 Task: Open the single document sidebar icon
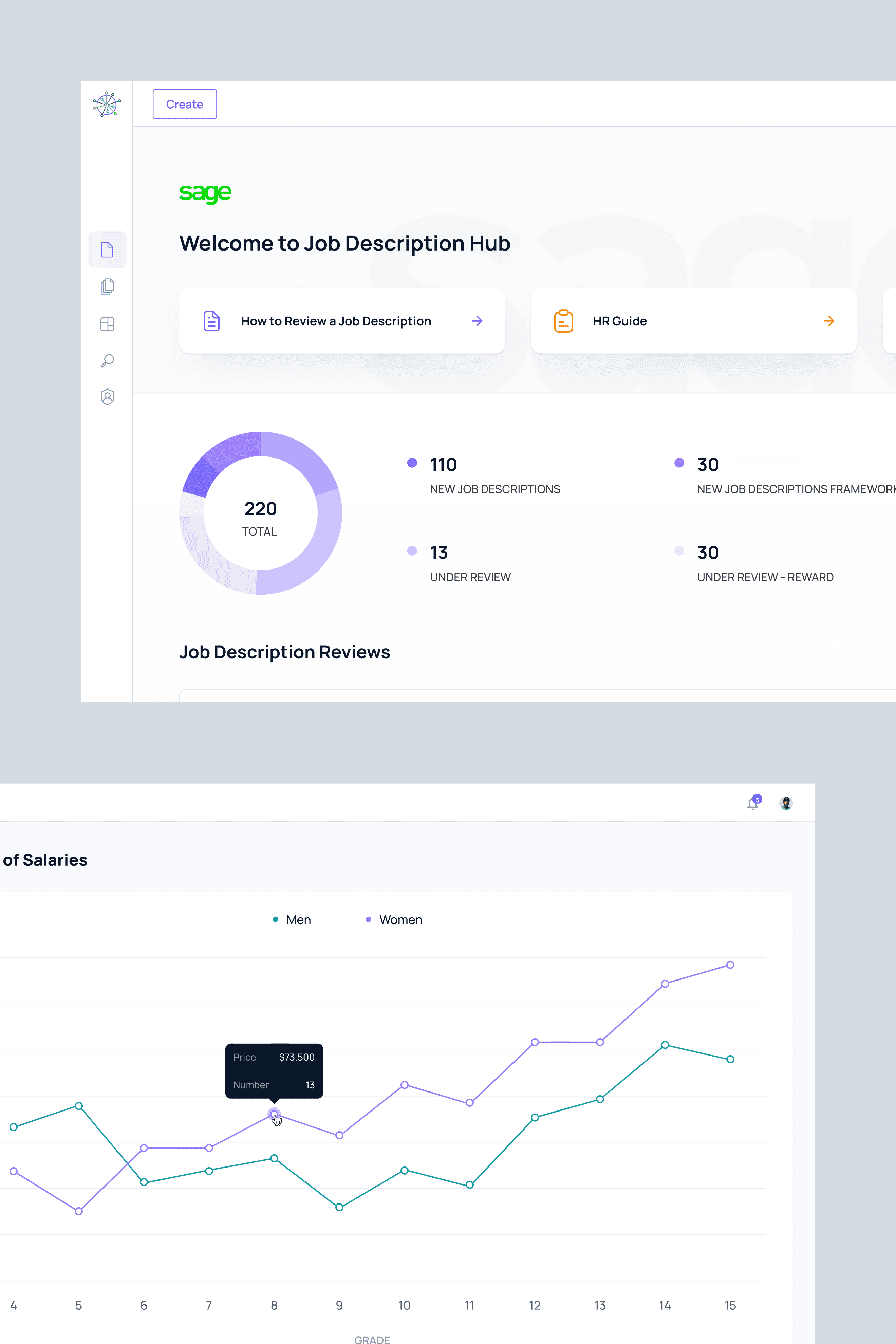(x=108, y=250)
